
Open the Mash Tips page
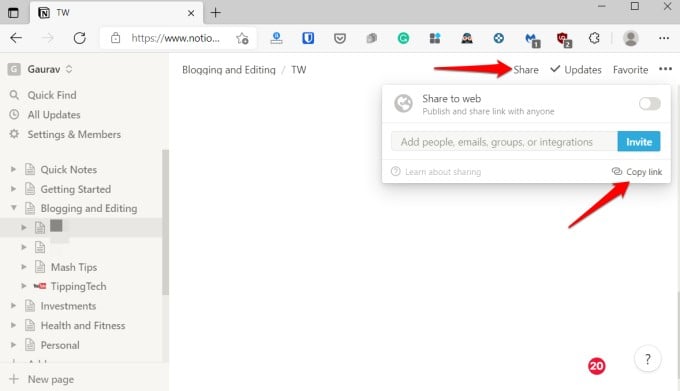pyautogui.click(x=74, y=267)
